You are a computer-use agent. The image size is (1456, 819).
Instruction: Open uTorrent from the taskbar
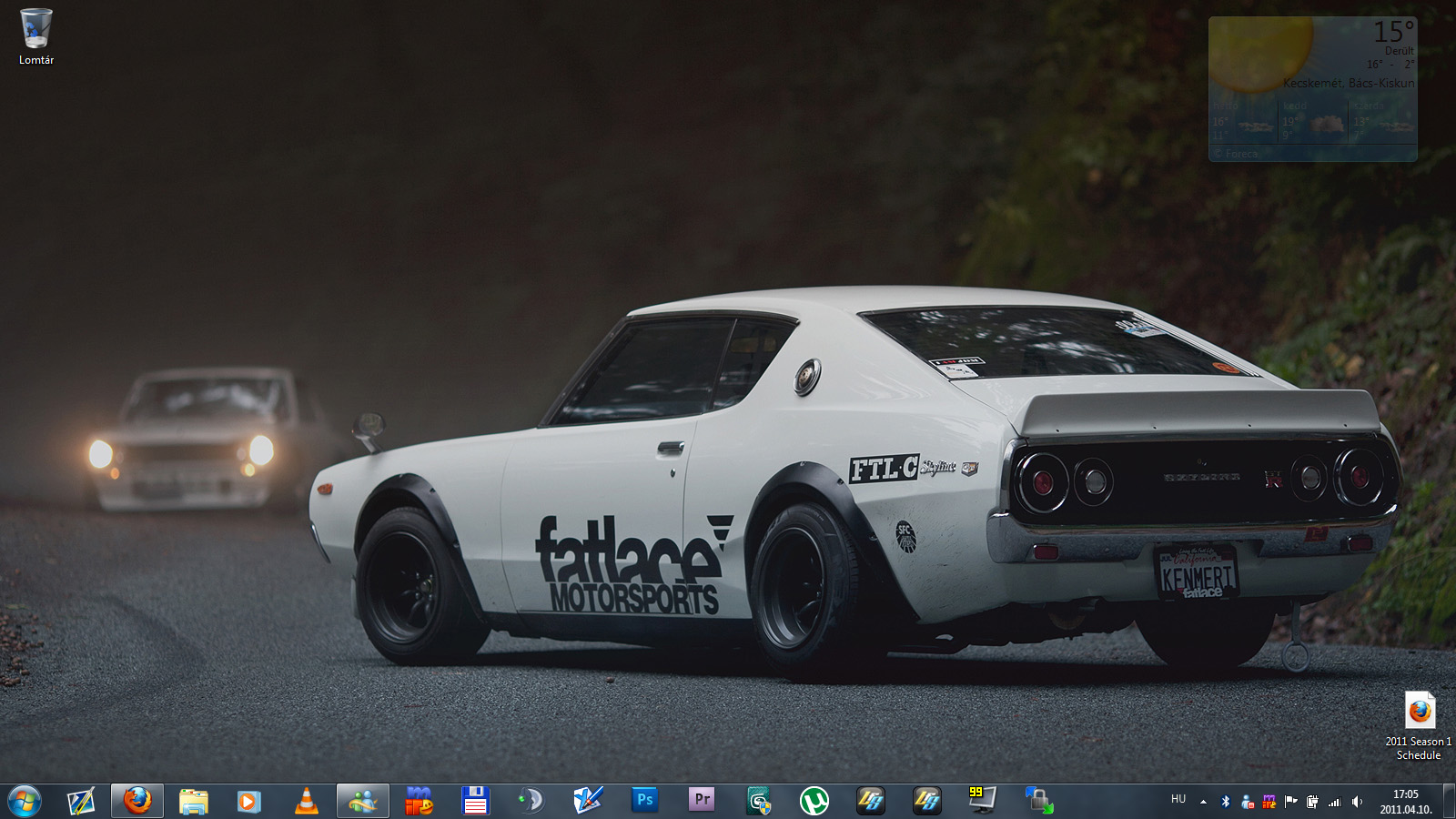coord(814,801)
